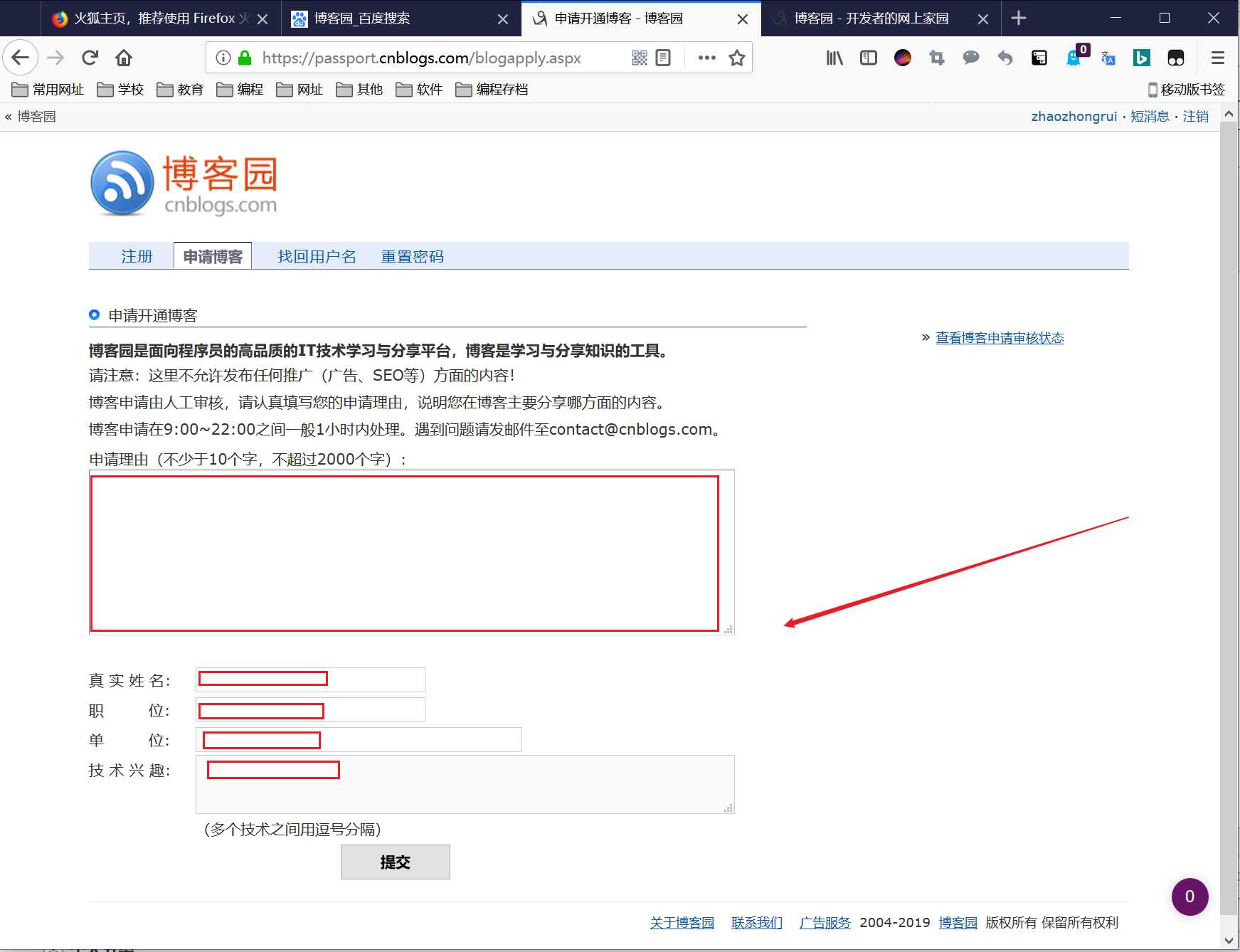Click the Bing extension icon

click(1142, 58)
